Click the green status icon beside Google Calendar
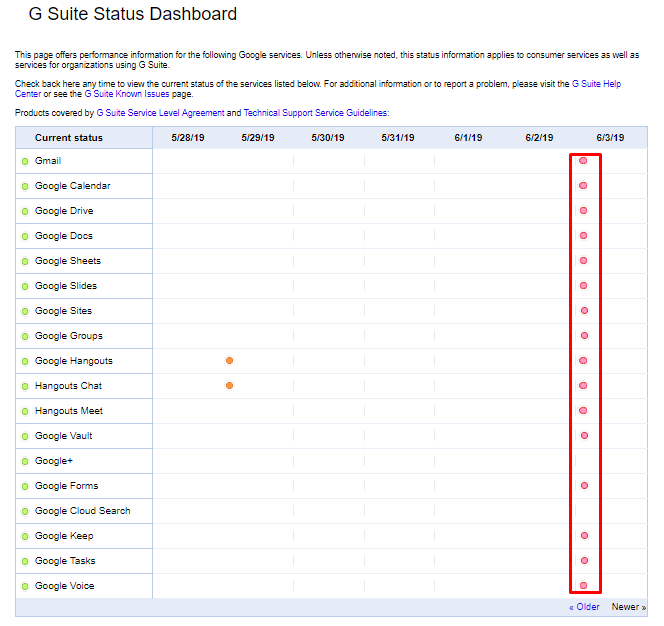Screen dimensions: 664x626 [25, 186]
